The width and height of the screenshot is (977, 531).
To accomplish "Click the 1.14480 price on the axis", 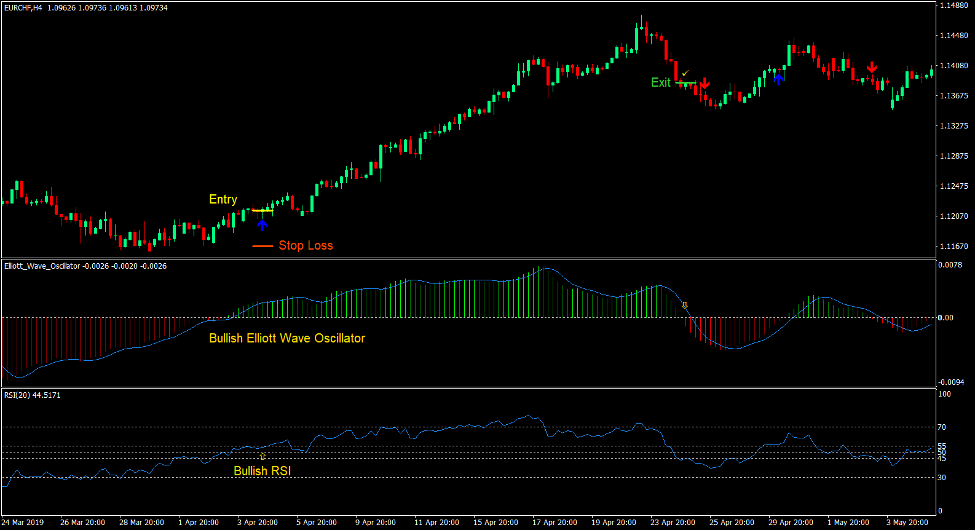I will pyautogui.click(x=954, y=7).
